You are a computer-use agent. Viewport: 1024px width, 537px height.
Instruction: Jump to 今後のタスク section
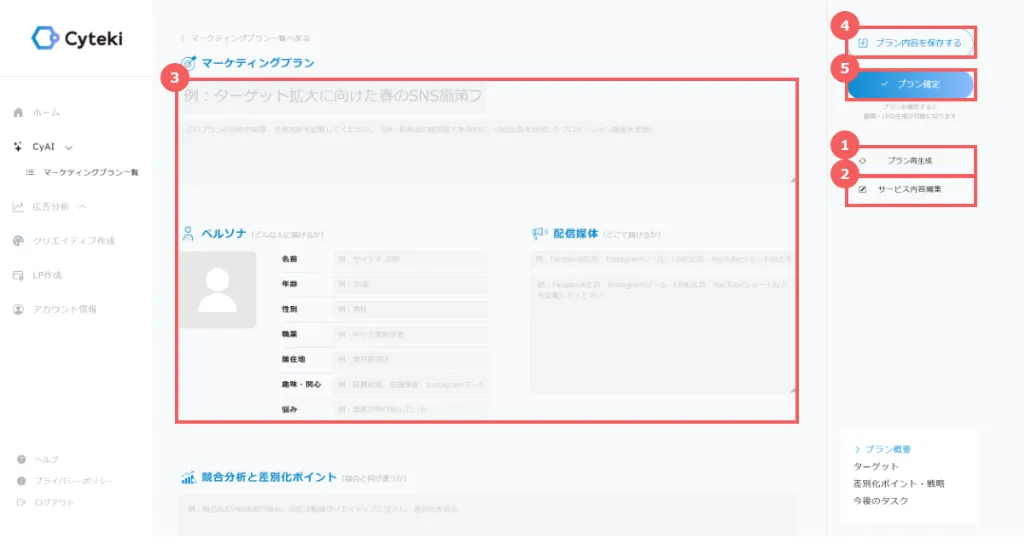click(x=880, y=500)
